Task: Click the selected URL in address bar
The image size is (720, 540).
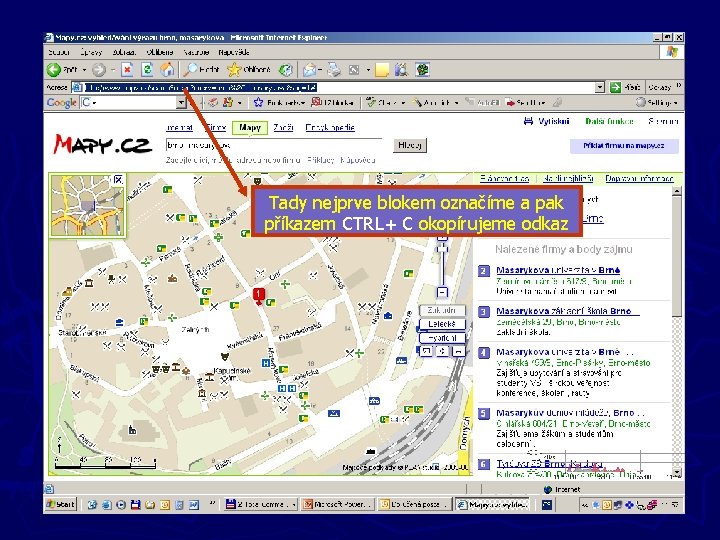Action: click(x=201, y=87)
